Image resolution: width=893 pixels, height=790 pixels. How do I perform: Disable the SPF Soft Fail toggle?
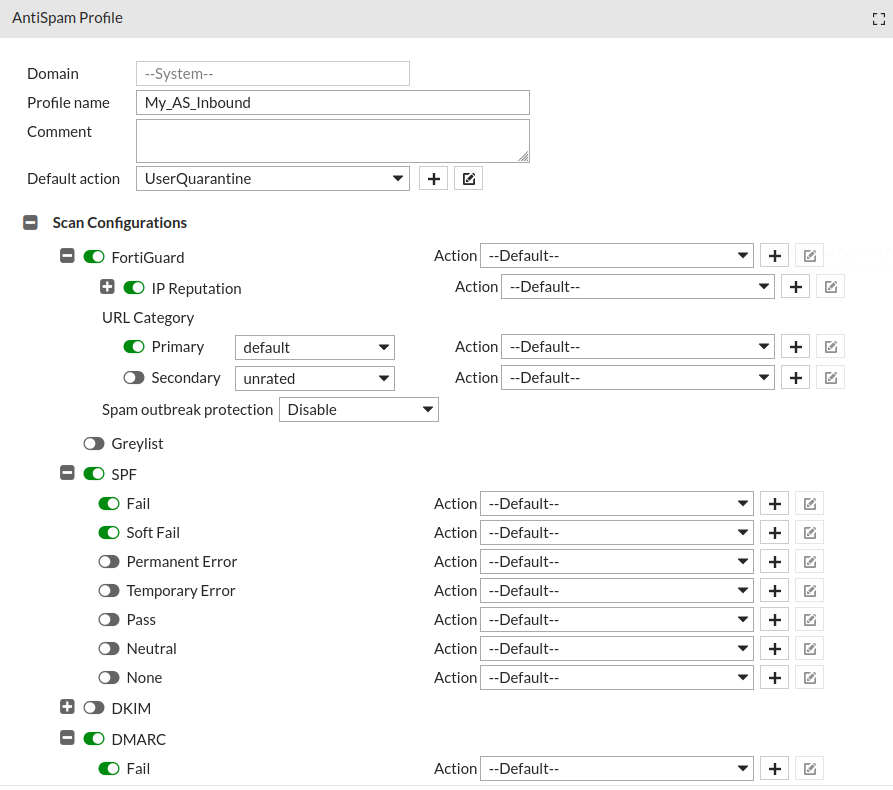[109, 532]
